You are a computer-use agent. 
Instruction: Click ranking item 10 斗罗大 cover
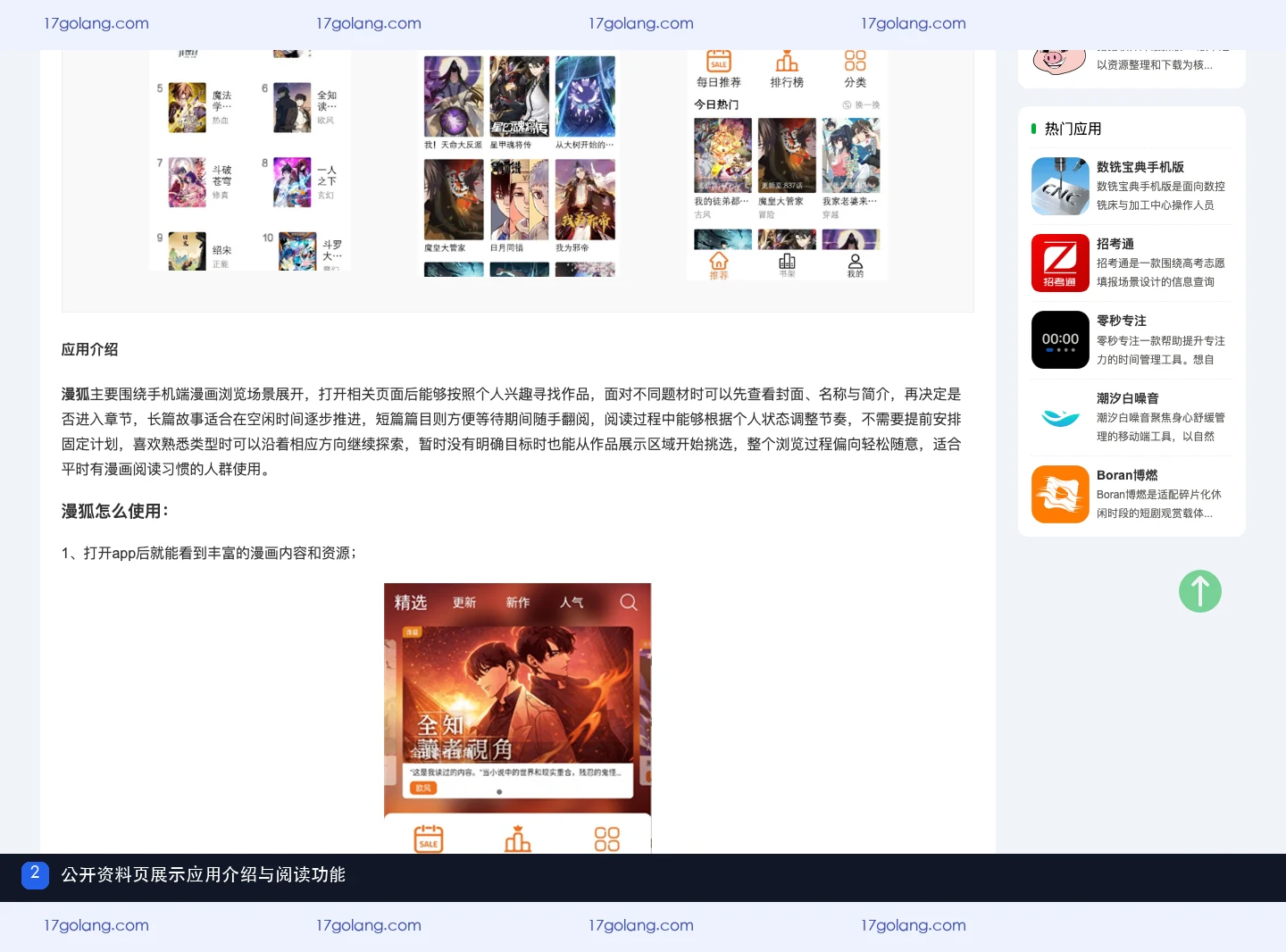(x=296, y=252)
